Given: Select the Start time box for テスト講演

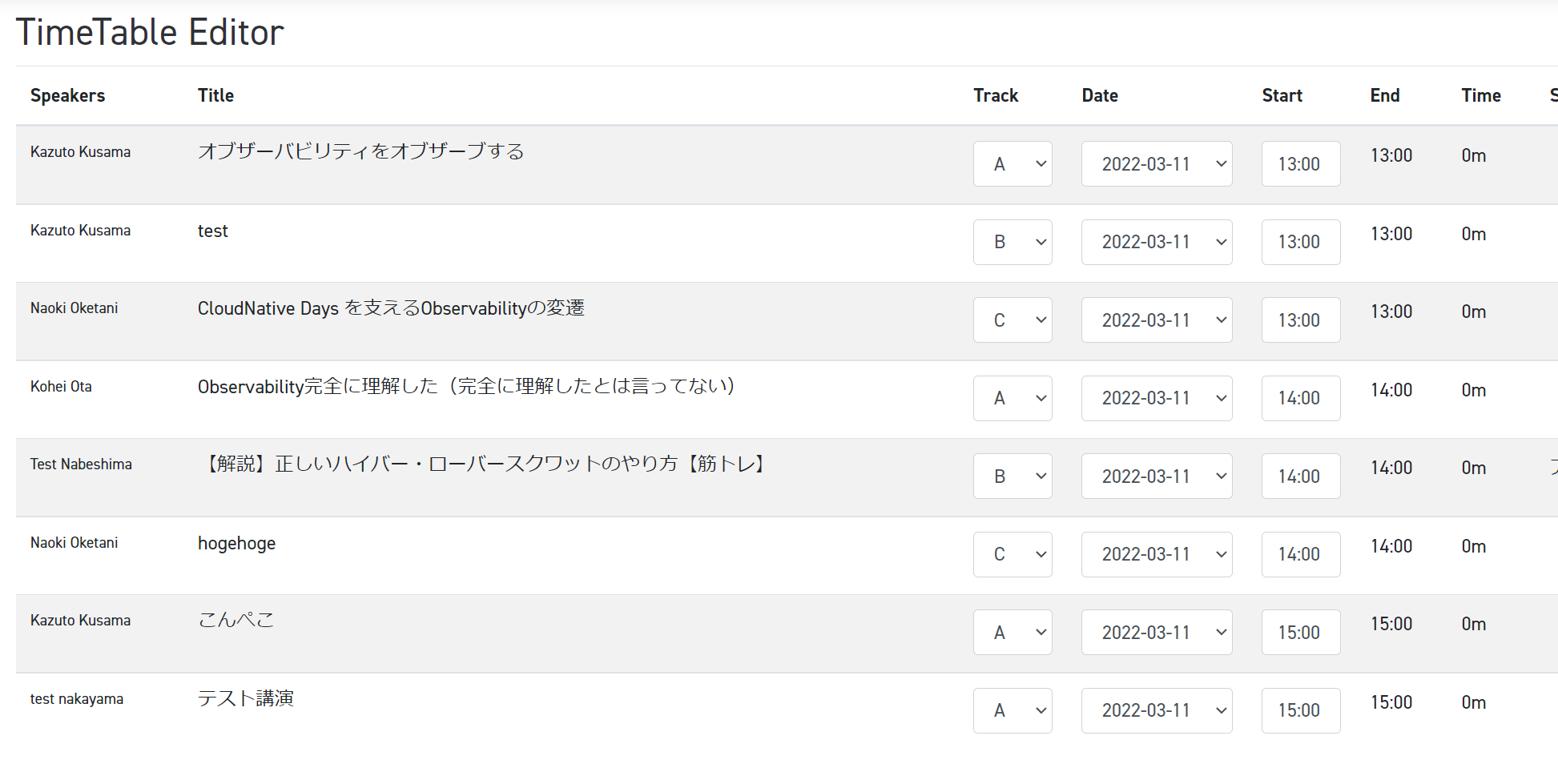Looking at the screenshot, I should (x=1300, y=710).
